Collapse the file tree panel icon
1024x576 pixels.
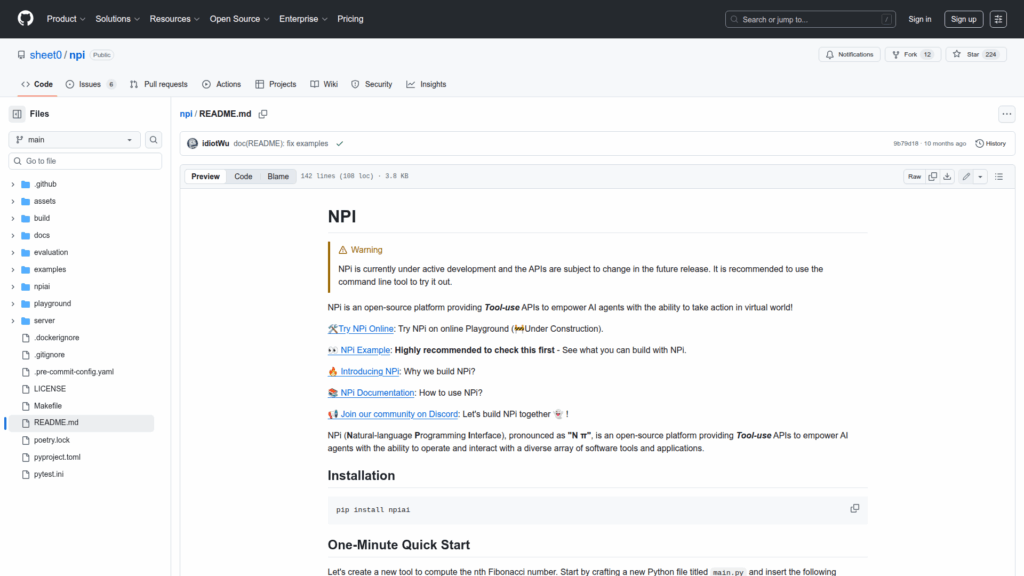click(x=17, y=114)
